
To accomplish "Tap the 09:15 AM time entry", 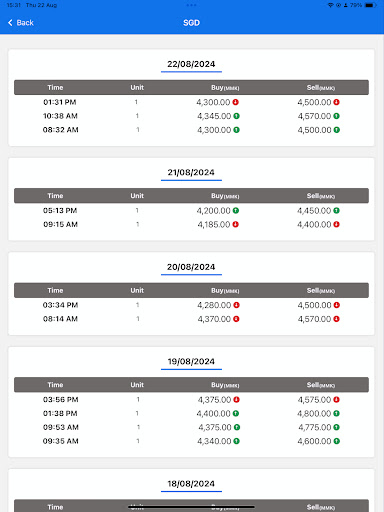I will [60, 224].
